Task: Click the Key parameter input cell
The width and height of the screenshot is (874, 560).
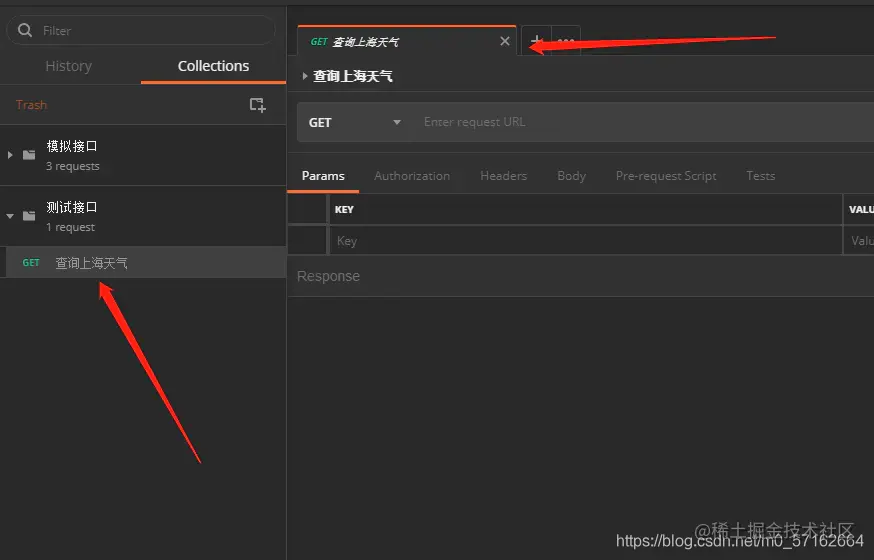Action: [x=586, y=241]
